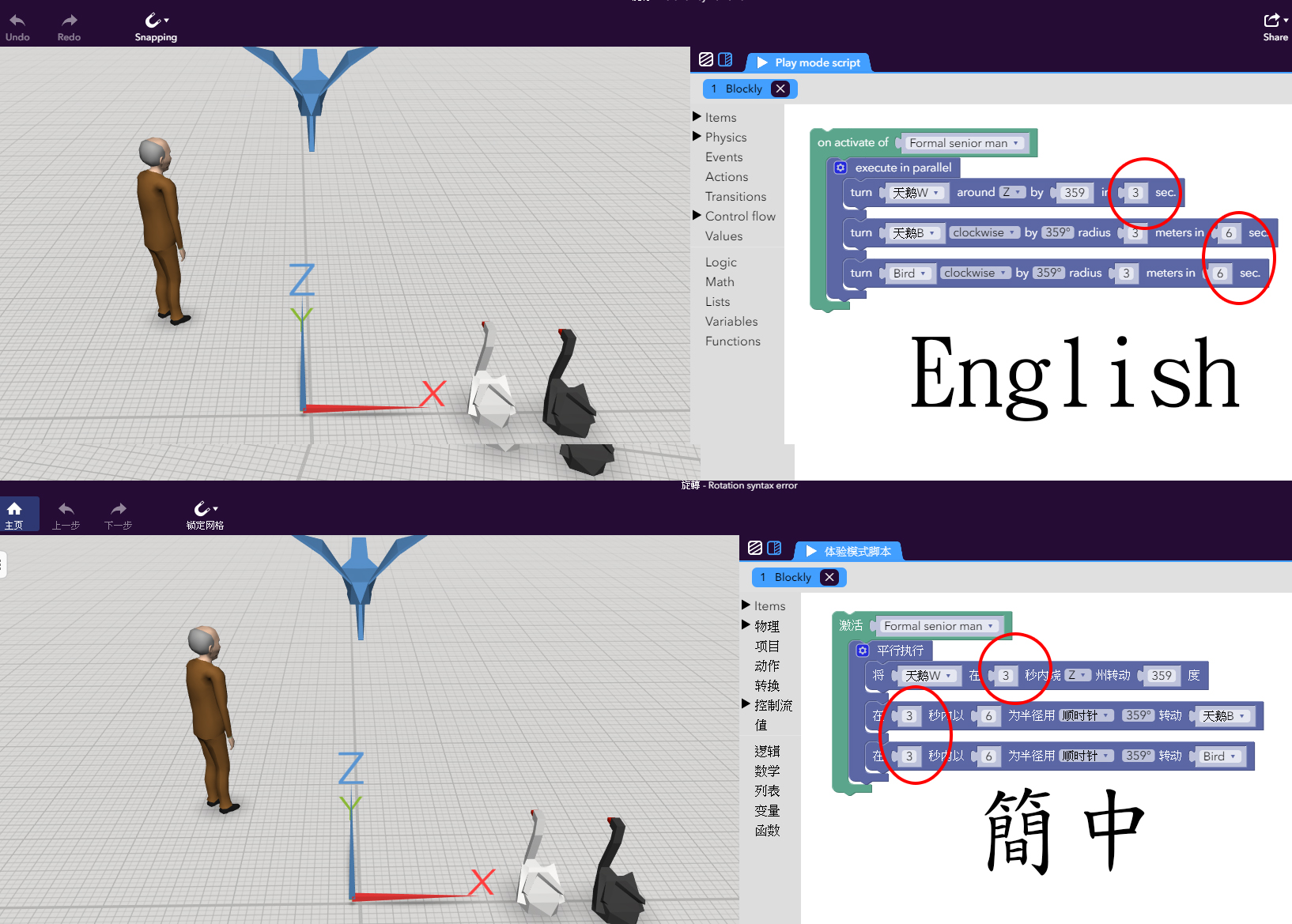Open clockwise dropdown in the Bird turn block
The height and width of the screenshot is (924, 1292).
coord(975,273)
